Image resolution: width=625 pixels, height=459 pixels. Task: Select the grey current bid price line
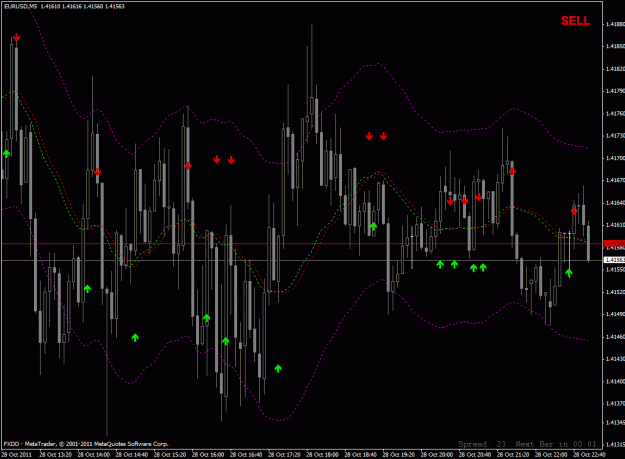(302, 261)
